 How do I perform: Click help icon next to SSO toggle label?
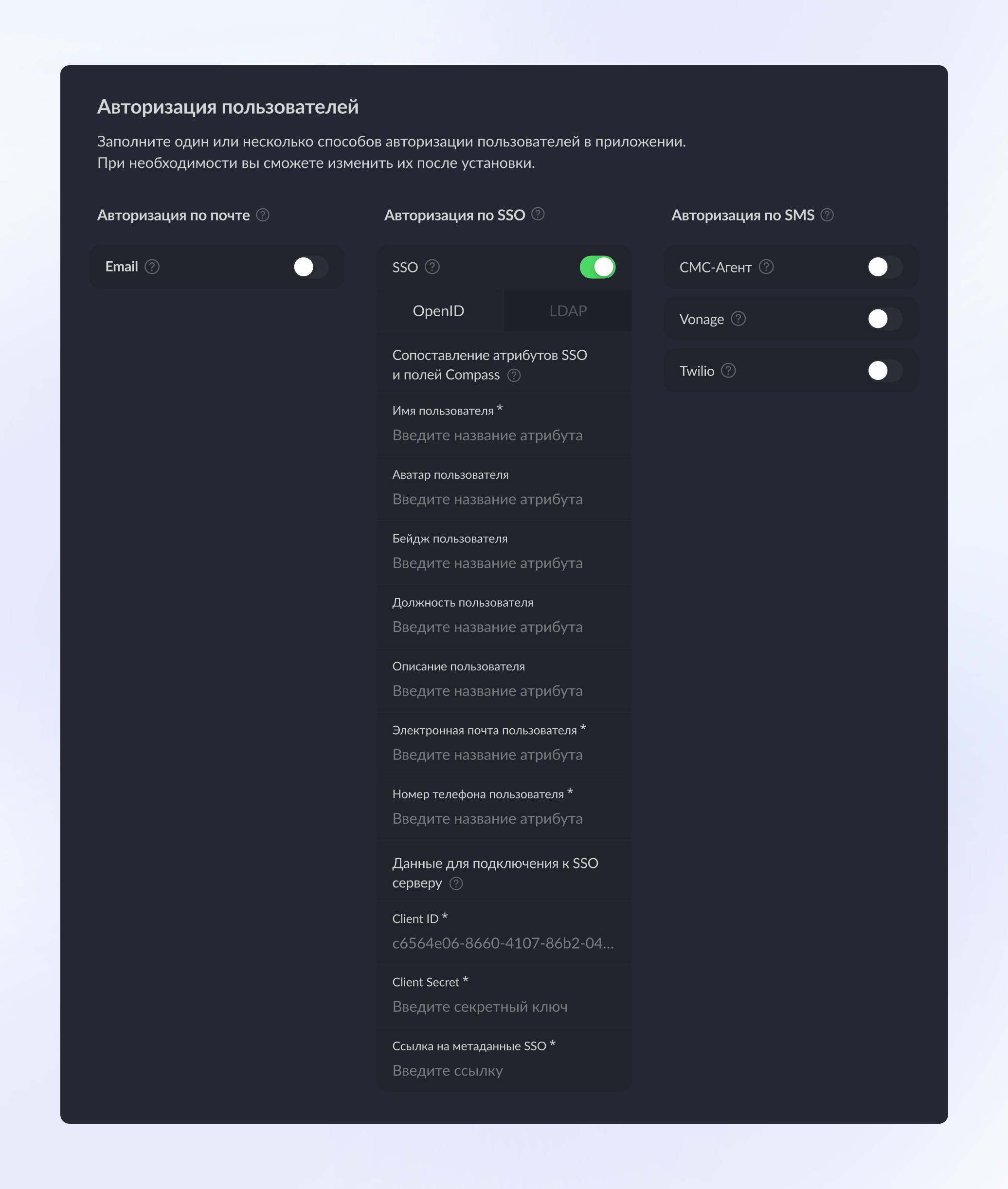coord(432,267)
